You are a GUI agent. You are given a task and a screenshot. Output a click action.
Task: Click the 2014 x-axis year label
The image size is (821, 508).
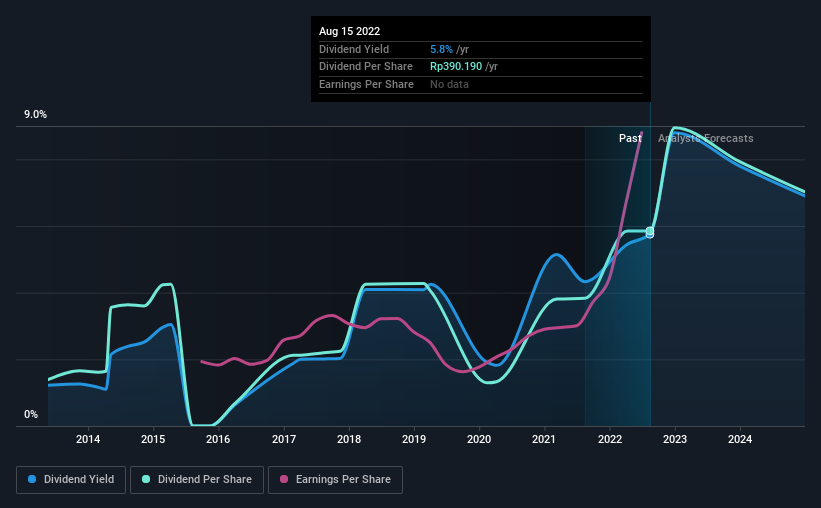(88, 440)
